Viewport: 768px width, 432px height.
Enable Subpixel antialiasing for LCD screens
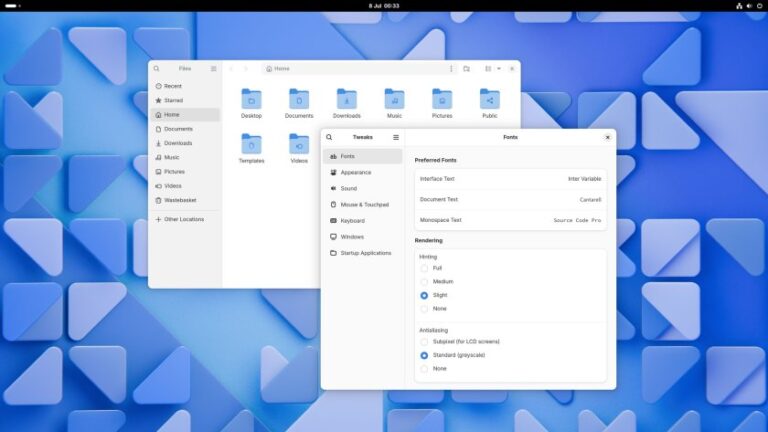[424, 342]
